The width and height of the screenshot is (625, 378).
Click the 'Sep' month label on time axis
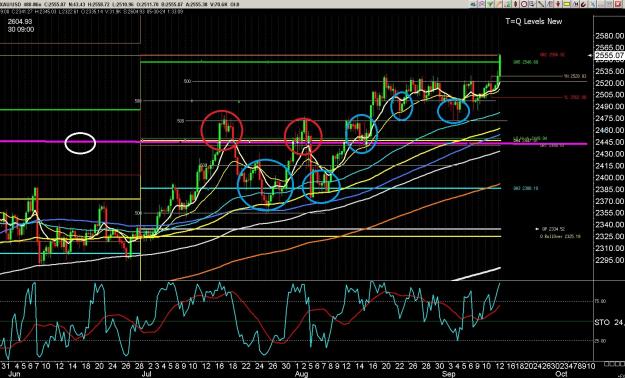tap(450, 374)
